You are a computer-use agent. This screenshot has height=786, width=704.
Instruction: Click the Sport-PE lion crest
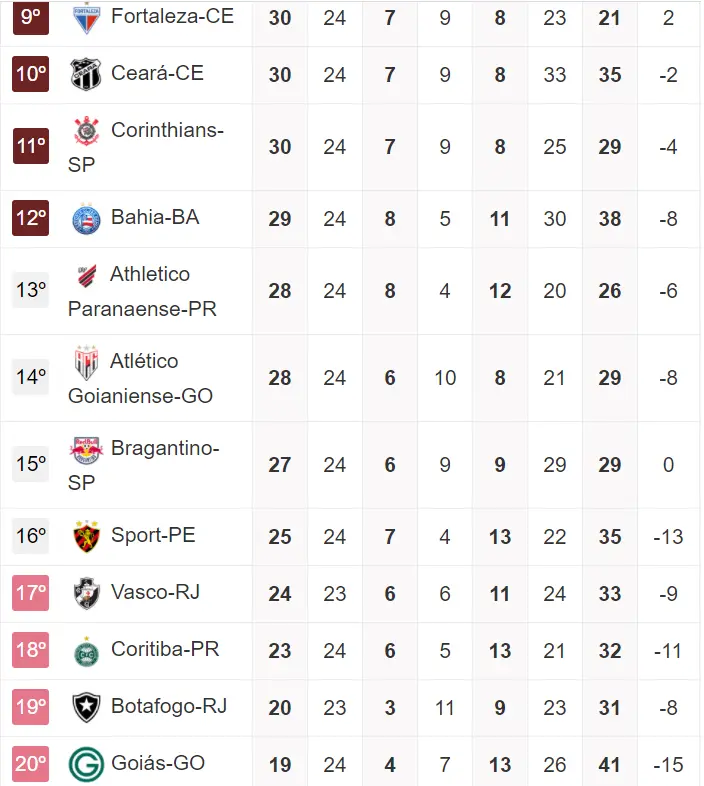click(86, 536)
